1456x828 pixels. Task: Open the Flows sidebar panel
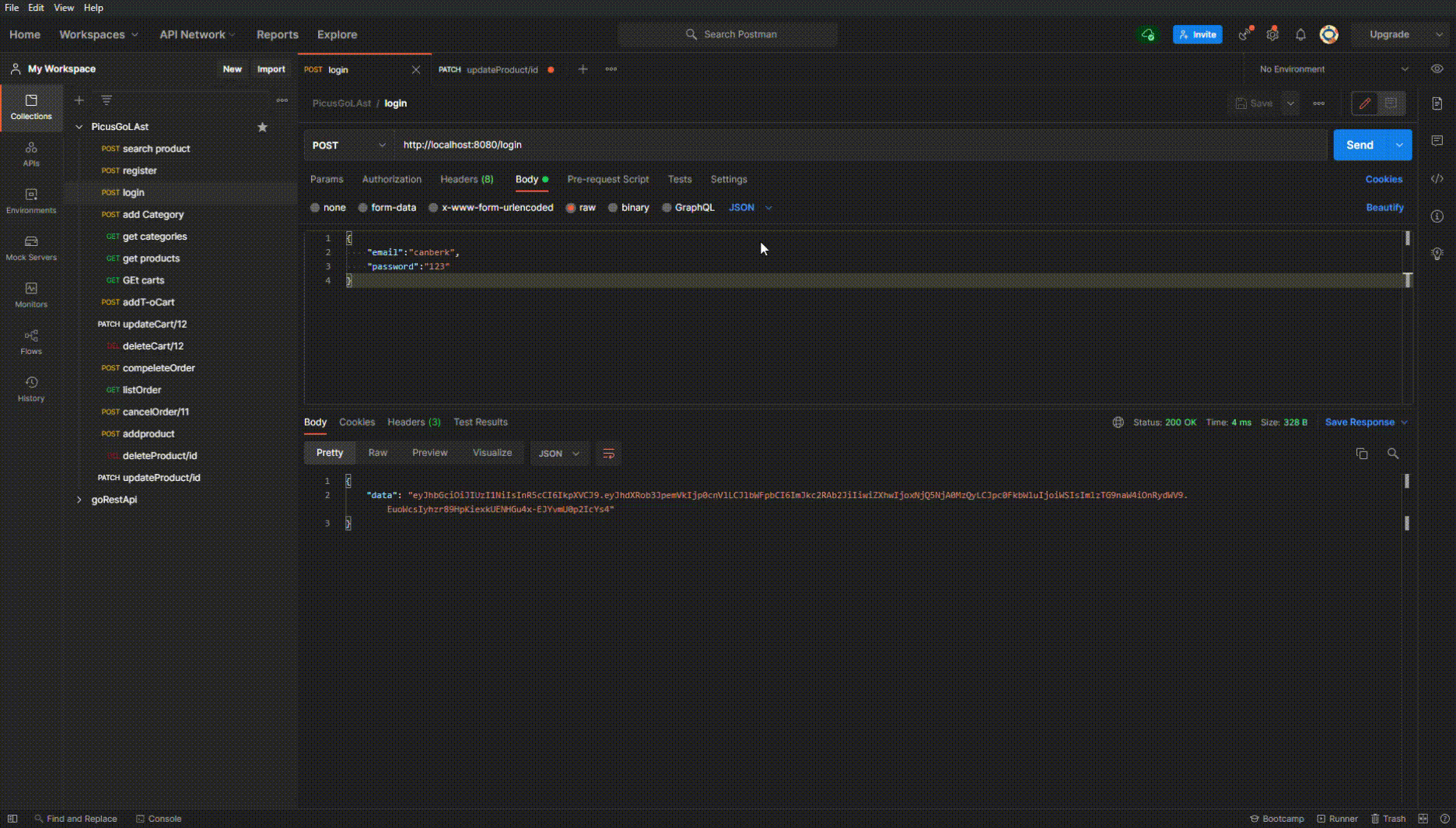point(31,342)
